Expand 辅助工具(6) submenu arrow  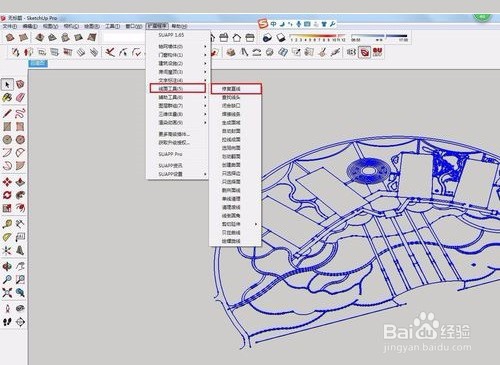(x=205, y=97)
